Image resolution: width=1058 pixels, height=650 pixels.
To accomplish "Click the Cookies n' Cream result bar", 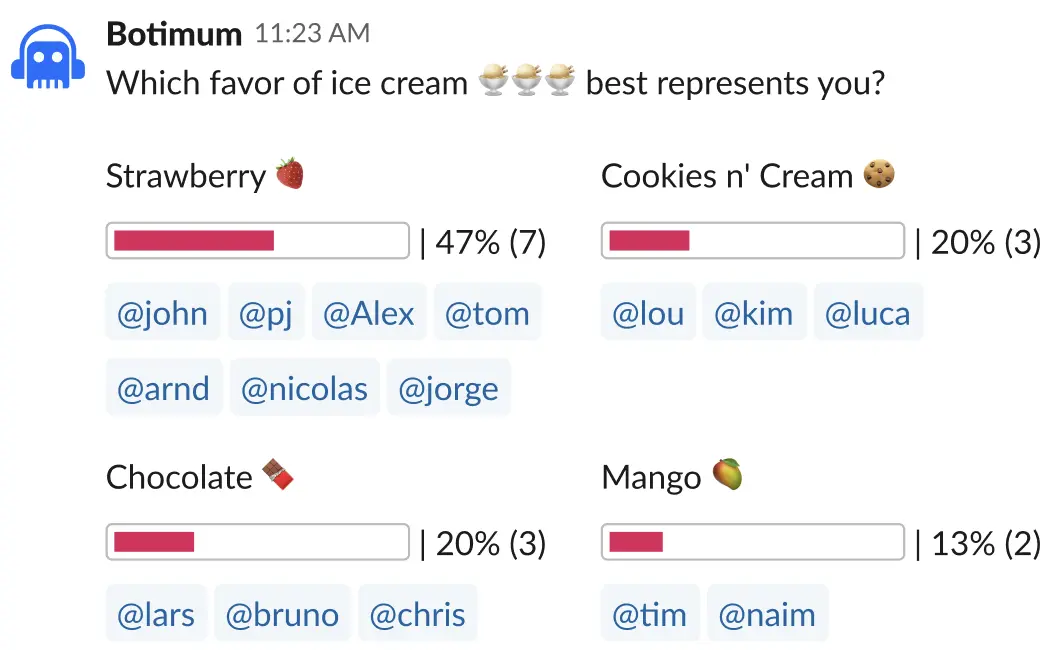I will click(753, 240).
